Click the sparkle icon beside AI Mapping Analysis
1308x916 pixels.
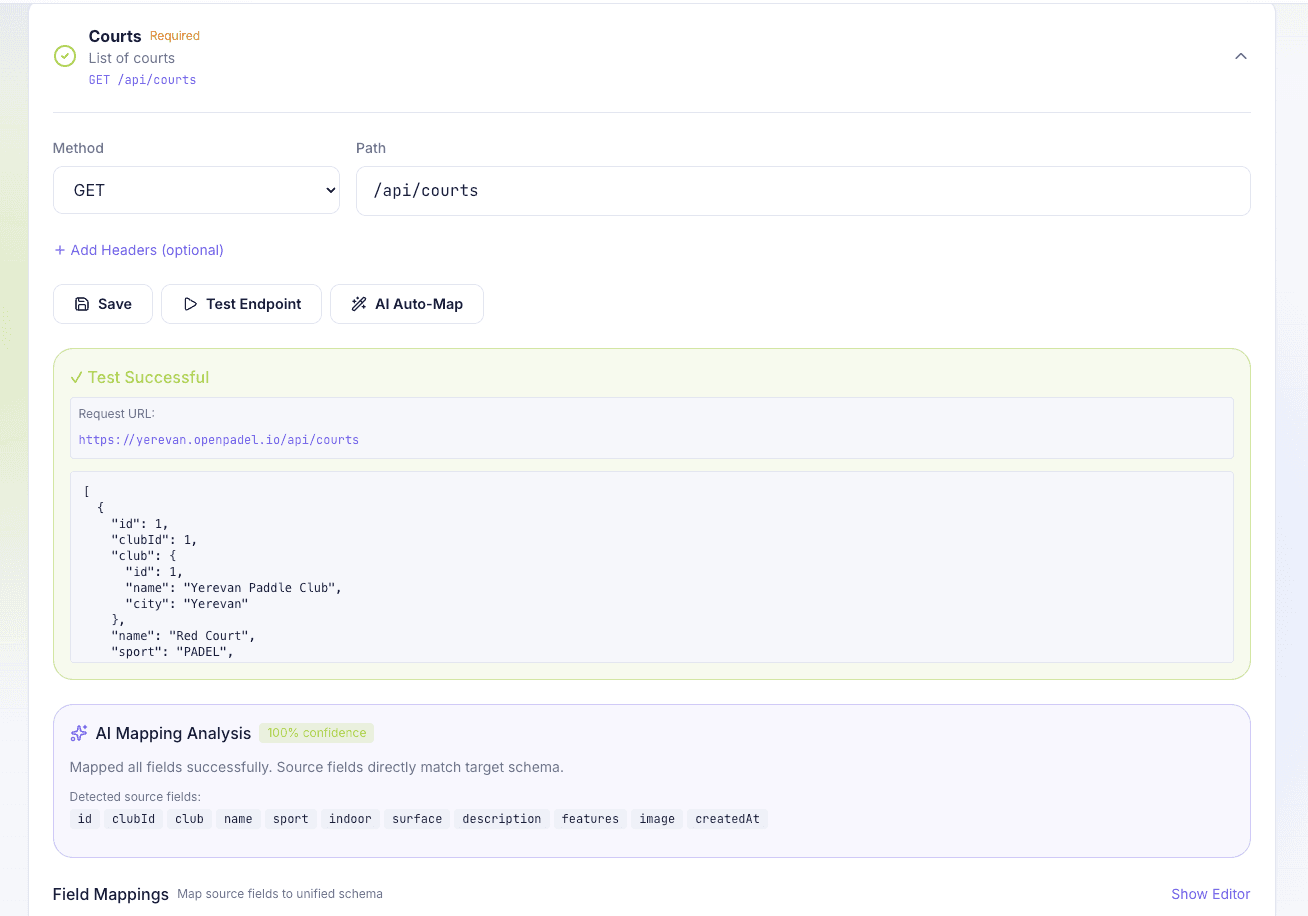pos(79,733)
